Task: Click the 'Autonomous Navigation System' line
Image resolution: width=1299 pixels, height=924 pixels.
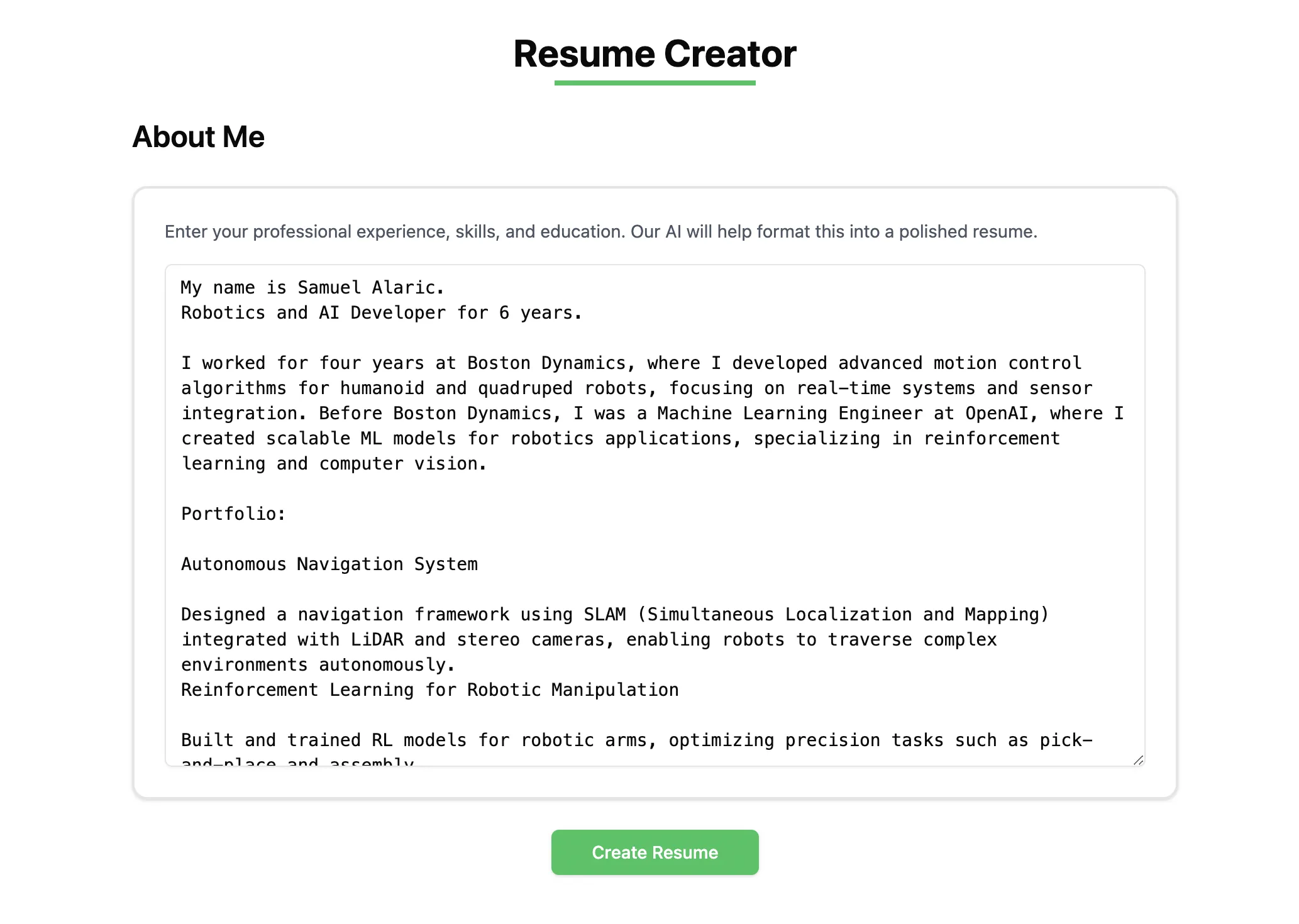Action: (x=329, y=564)
